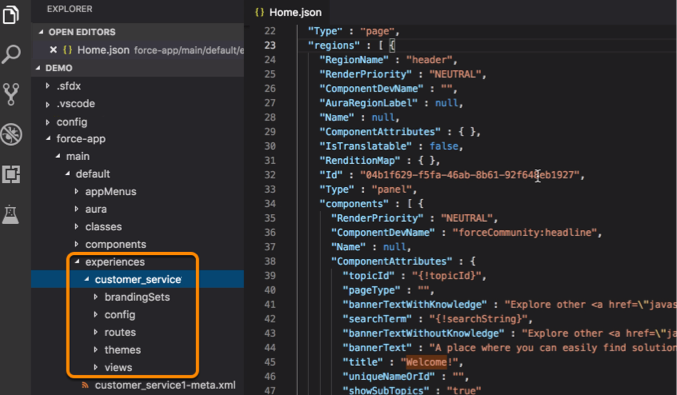Image resolution: width=677 pixels, height=395 pixels.
Task: Expand the appMenus folder arrow
Action: [x=76, y=191]
